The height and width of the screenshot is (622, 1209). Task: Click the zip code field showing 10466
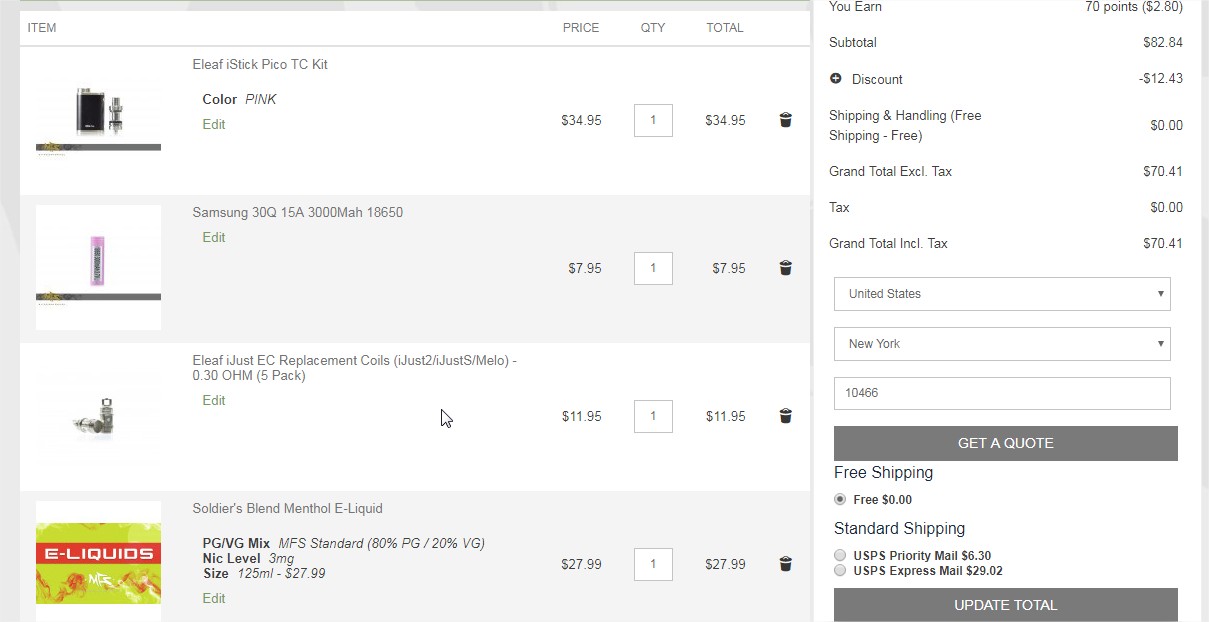pos(1002,393)
